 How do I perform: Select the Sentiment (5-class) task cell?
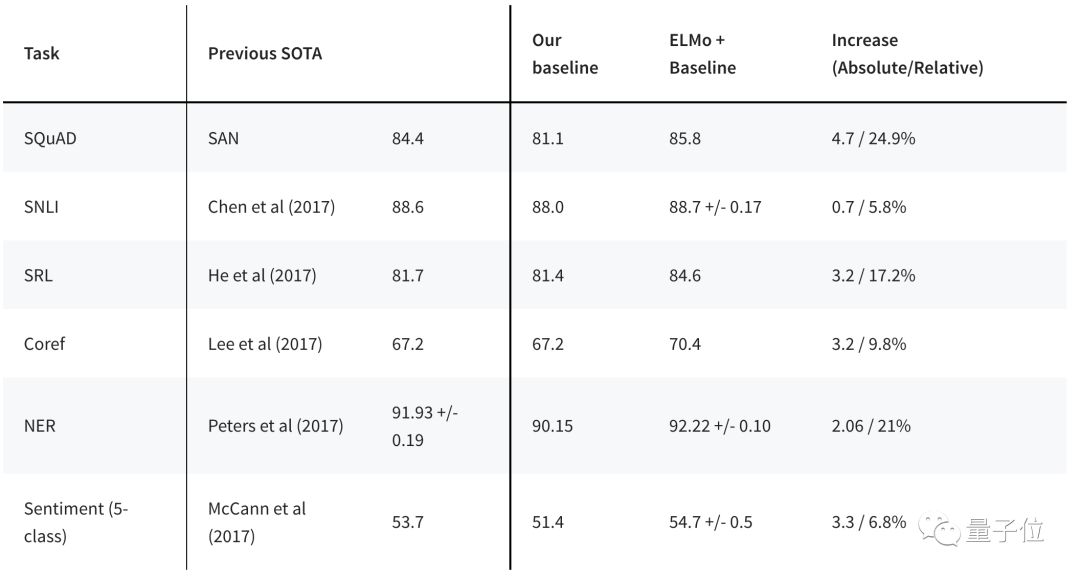[x=76, y=522]
